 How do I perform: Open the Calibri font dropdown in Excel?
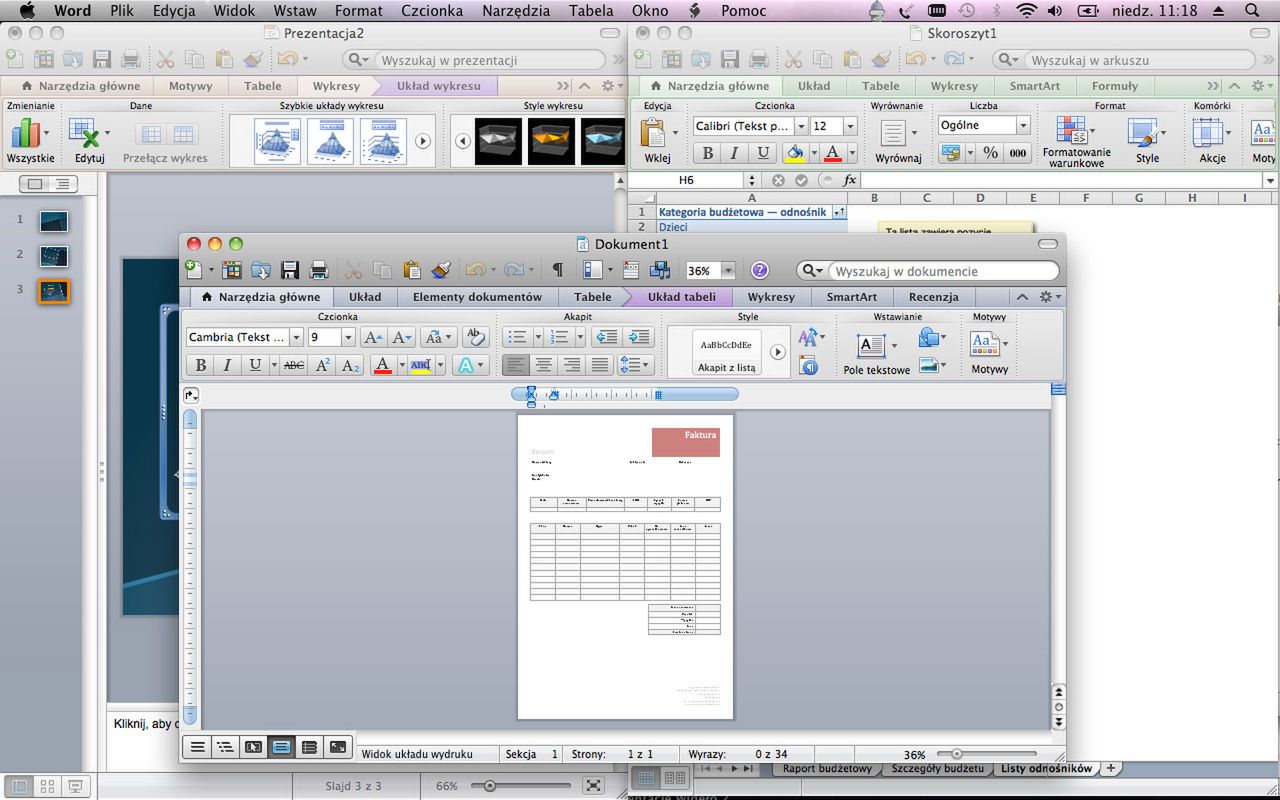point(801,126)
